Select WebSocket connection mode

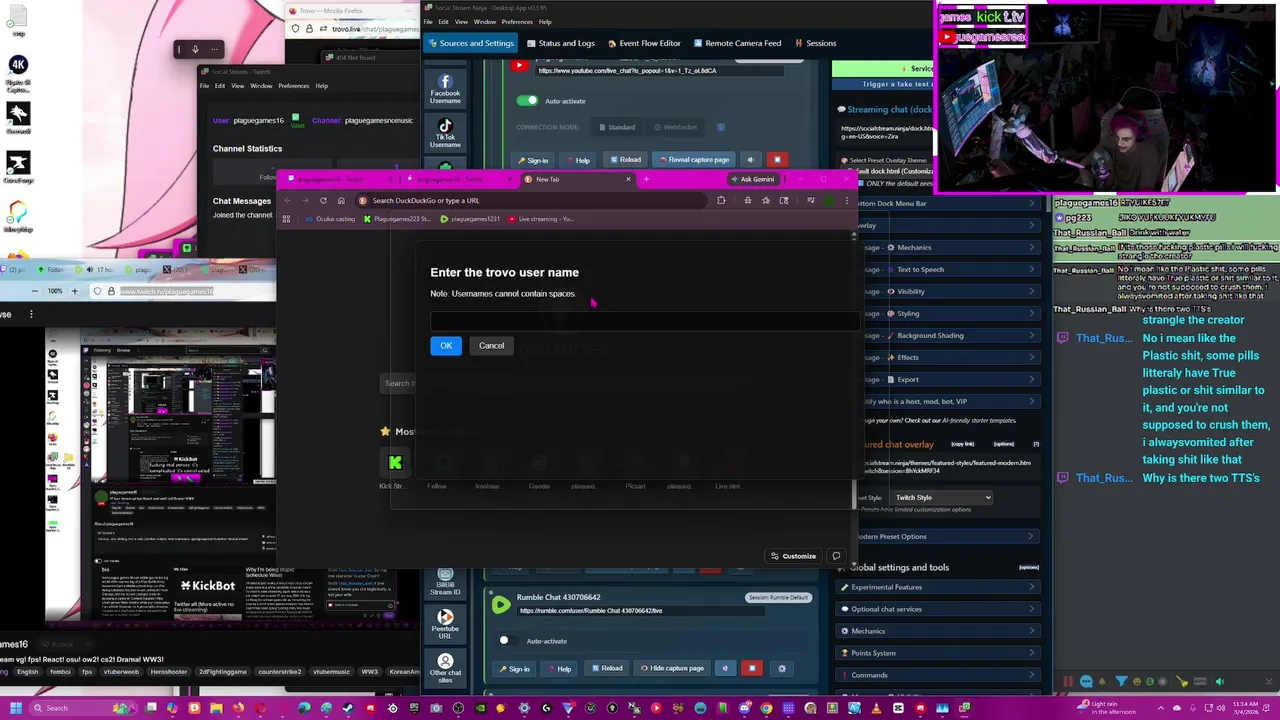coord(676,127)
